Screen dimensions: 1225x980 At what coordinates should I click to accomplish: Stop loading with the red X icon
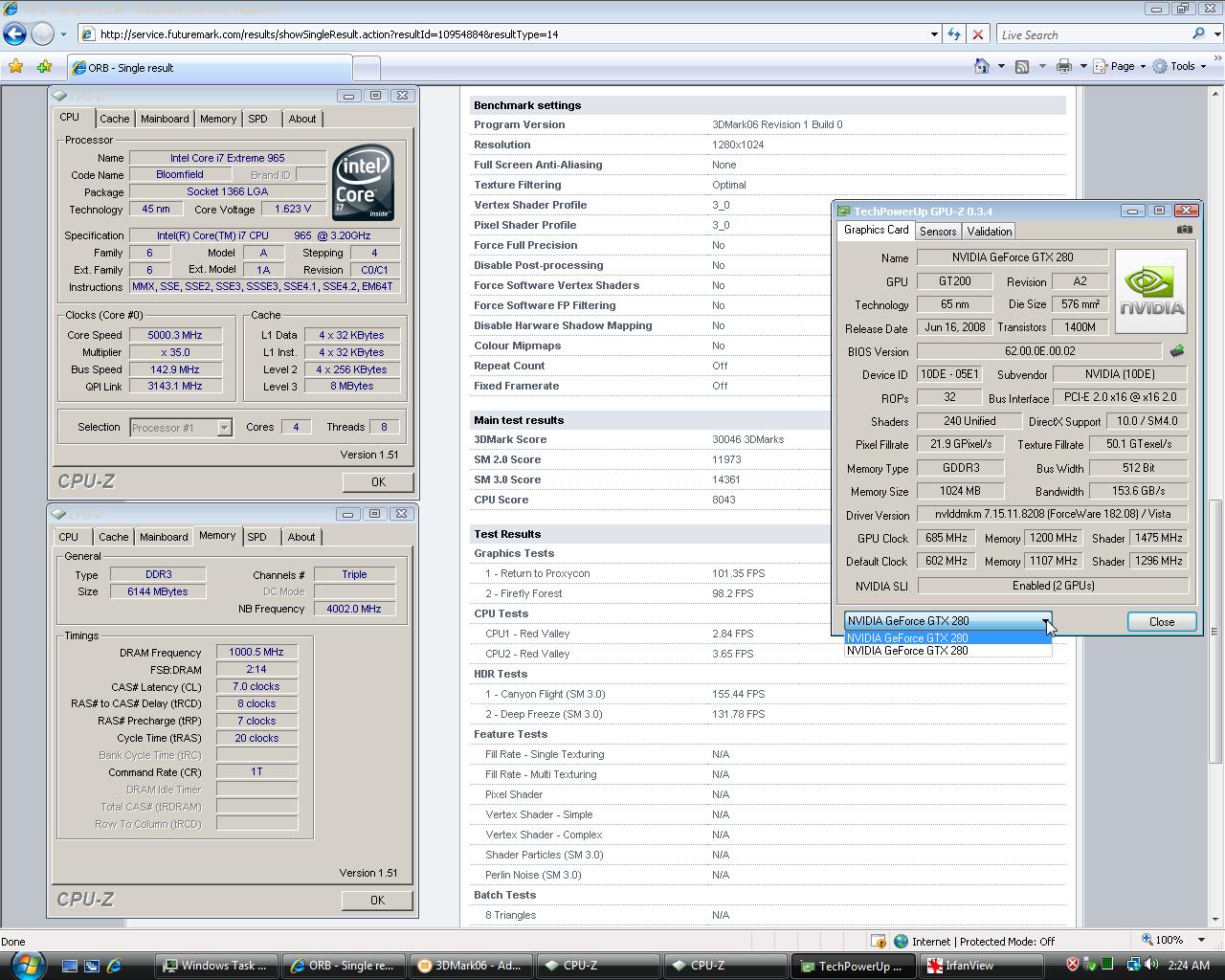point(977,34)
